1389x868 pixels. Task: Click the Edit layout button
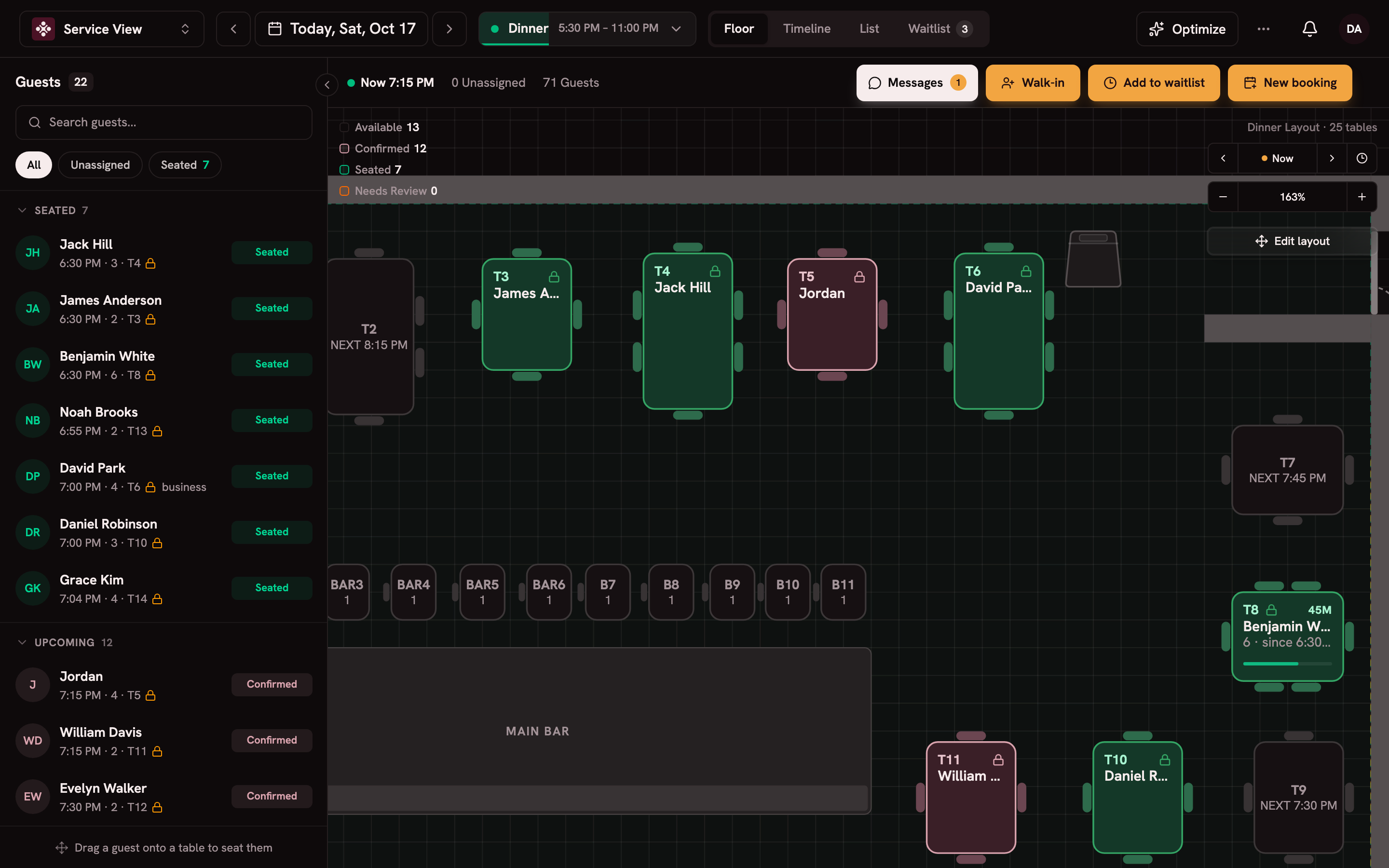click(x=1292, y=241)
